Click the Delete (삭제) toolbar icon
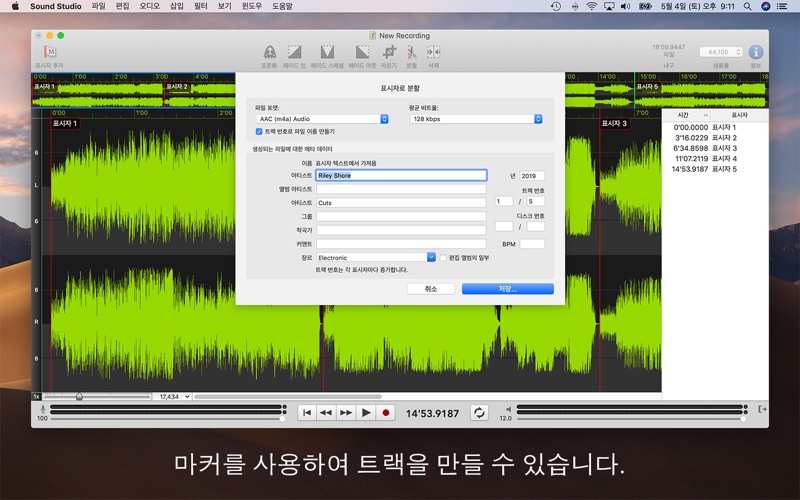The width and height of the screenshot is (800, 500). [433, 52]
